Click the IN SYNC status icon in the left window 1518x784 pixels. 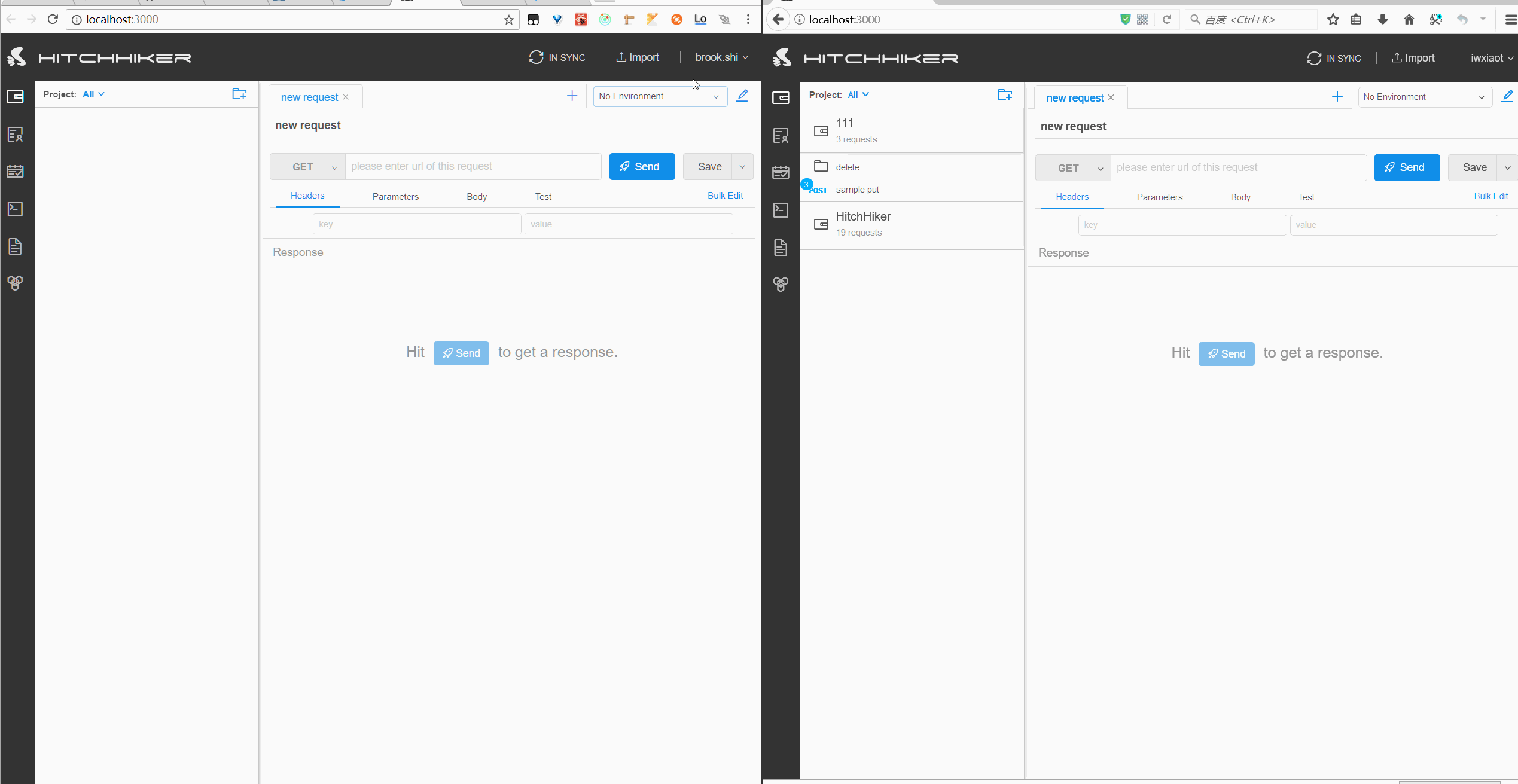tap(536, 57)
